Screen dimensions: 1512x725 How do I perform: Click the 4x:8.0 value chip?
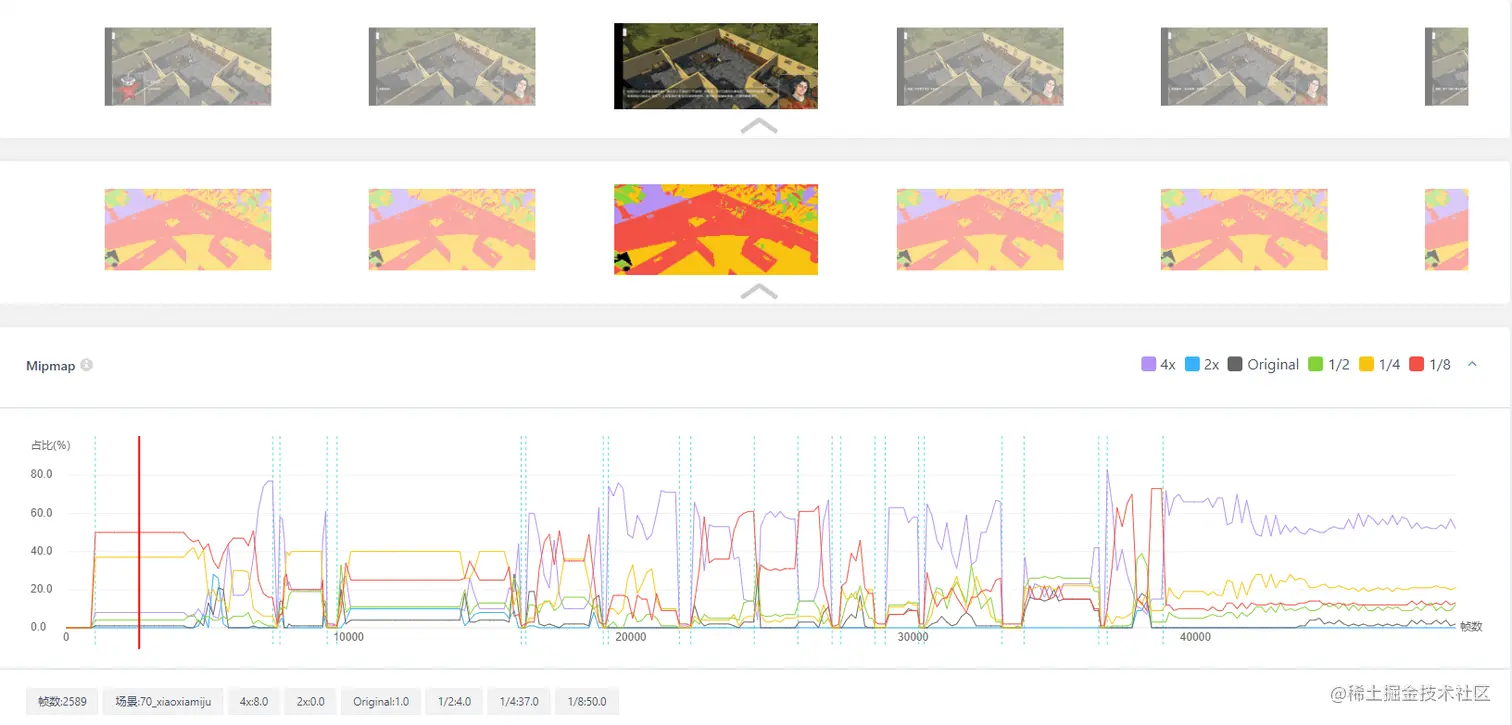(254, 702)
